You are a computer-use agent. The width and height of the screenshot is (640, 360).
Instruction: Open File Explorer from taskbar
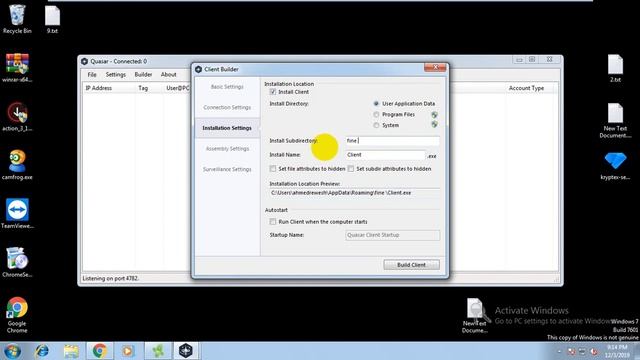pyautogui.click(x=71, y=351)
